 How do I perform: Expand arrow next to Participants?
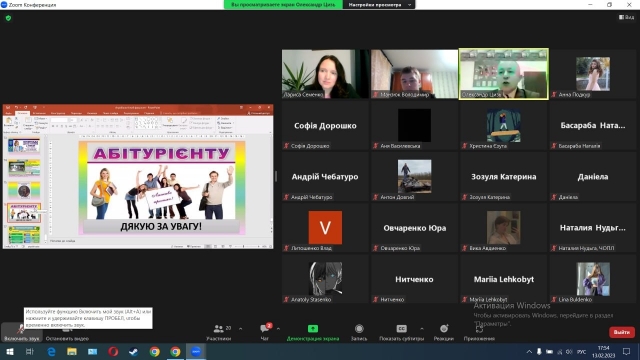(x=240, y=329)
